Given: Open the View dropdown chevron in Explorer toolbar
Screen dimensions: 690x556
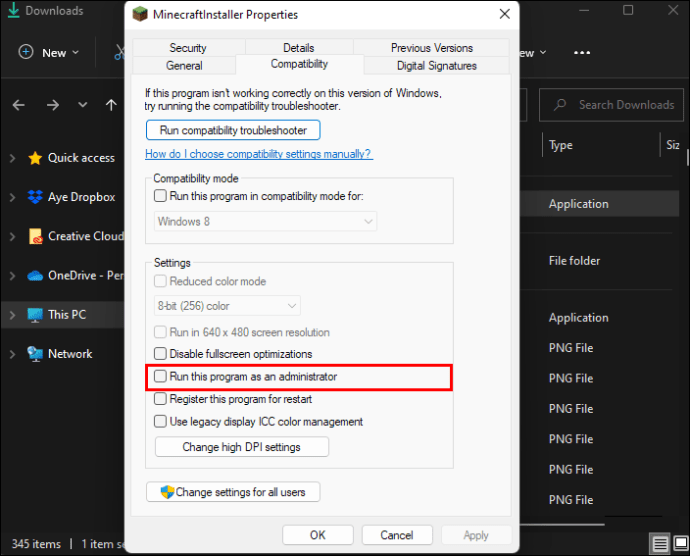Looking at the screenshot, I should coord(543,52).
